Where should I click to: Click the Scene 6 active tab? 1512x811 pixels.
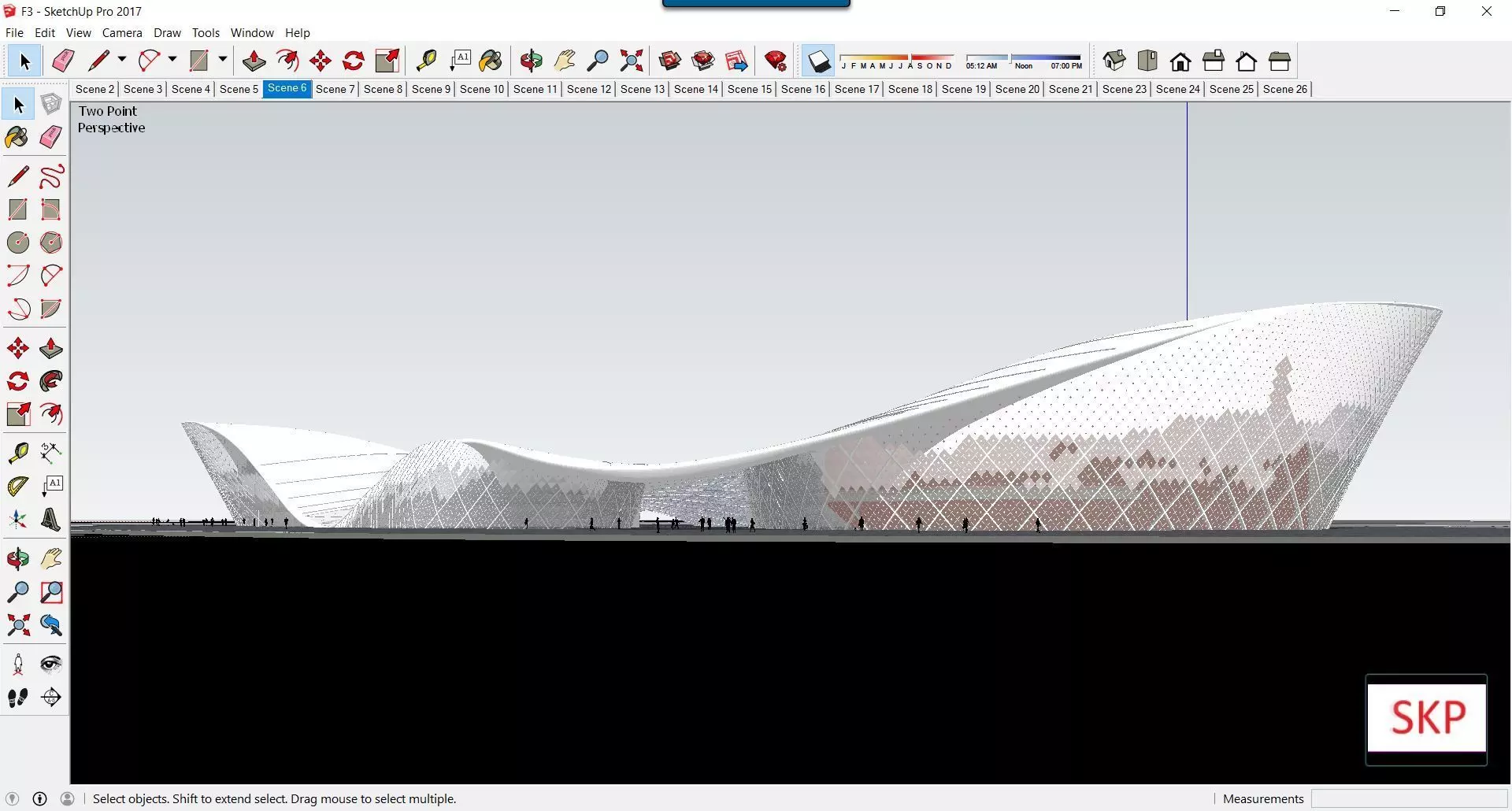287,88
